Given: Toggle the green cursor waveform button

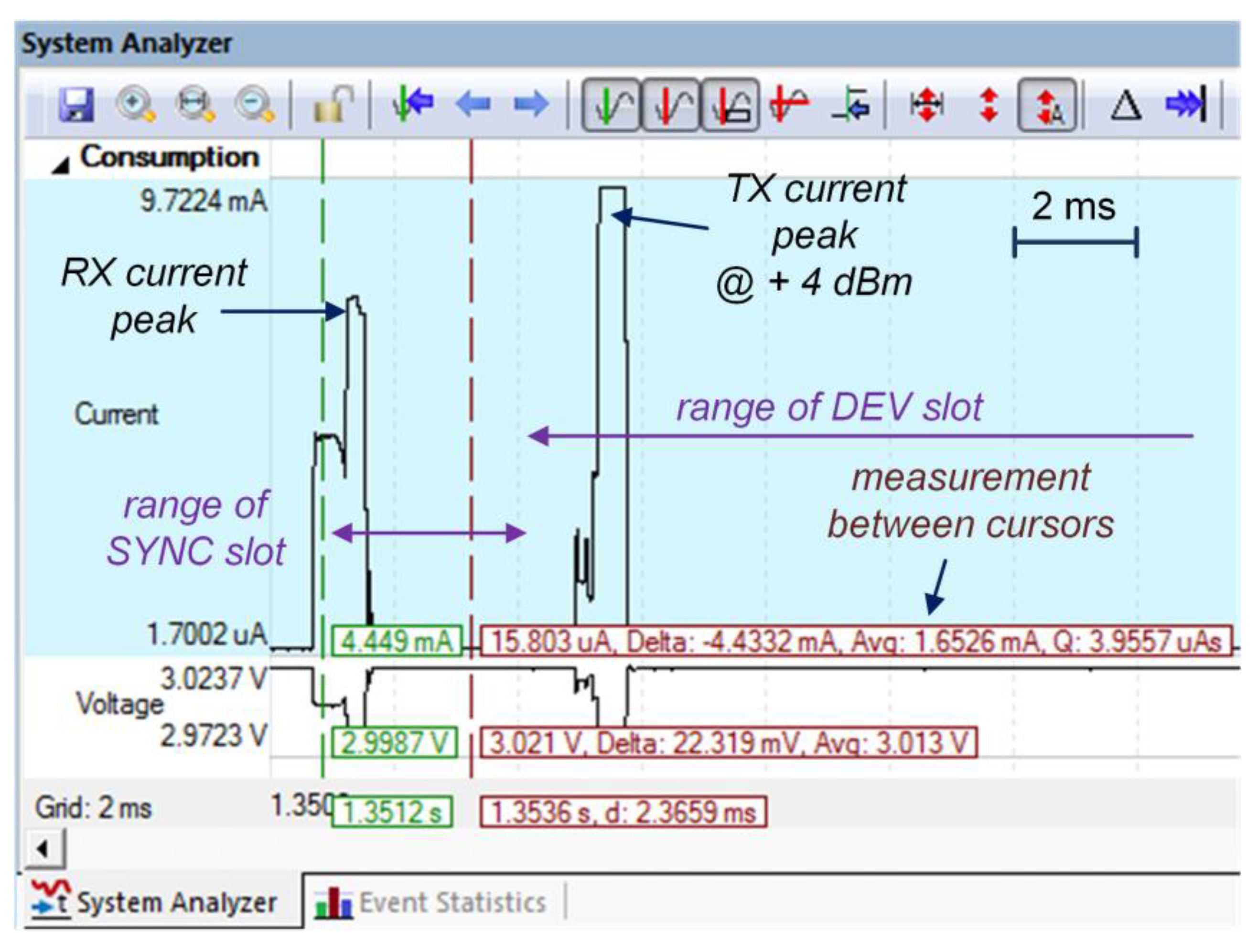Looking at the screenshot, I should [612, 106].
